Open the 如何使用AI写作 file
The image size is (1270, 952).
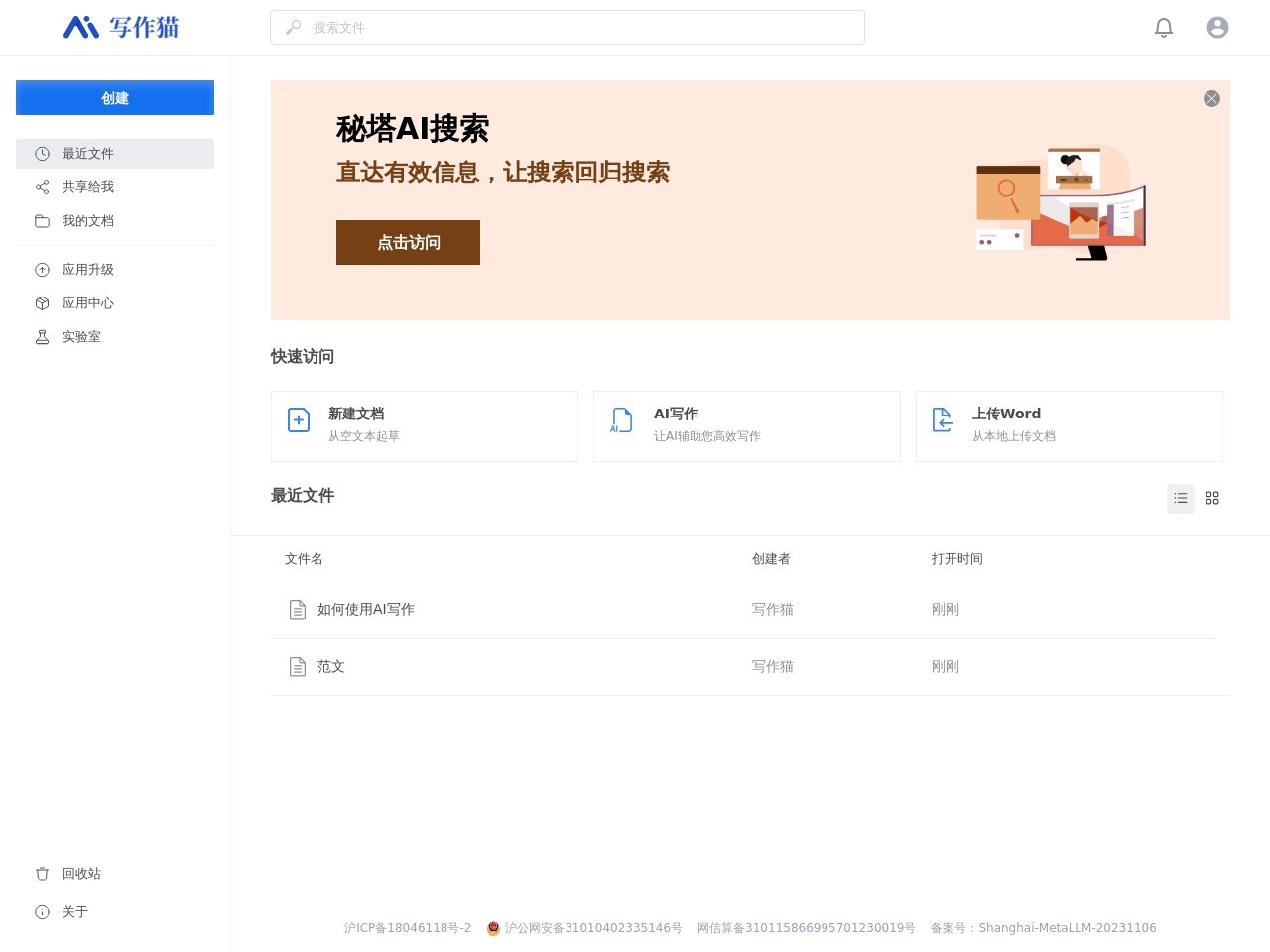(x=365, y=610)
